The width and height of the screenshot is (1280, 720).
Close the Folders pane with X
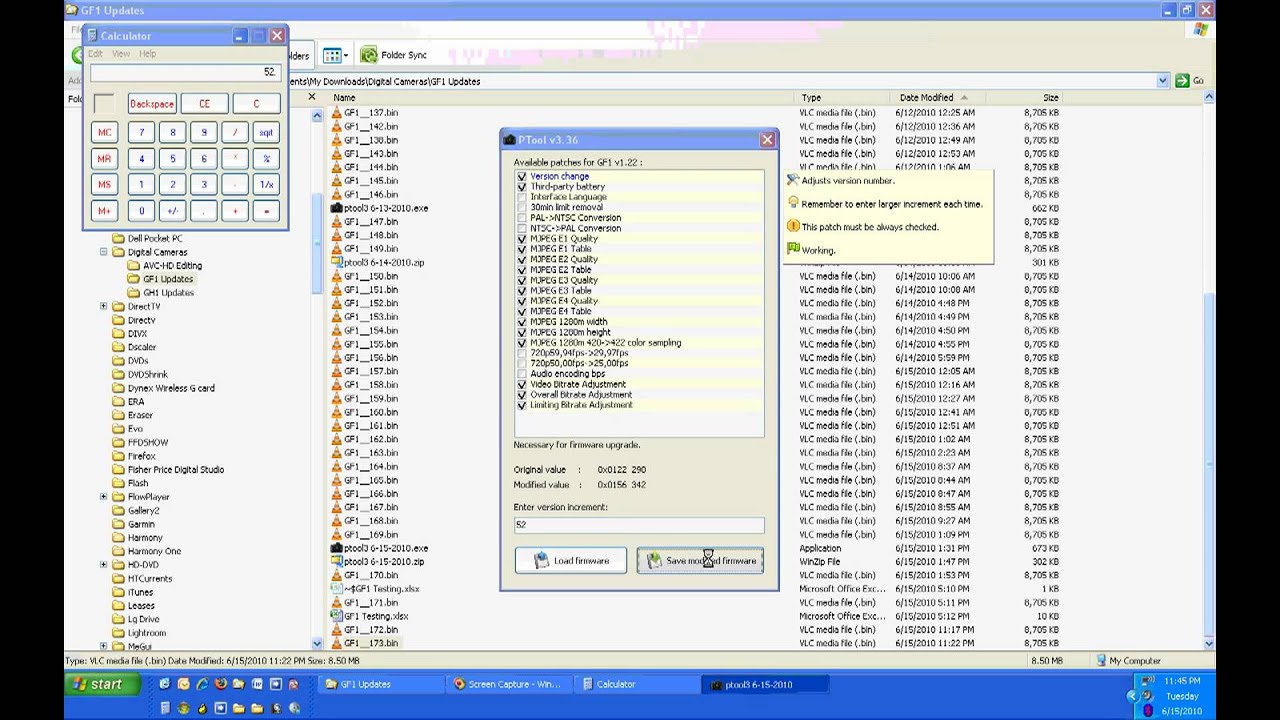(x=311, y=98)
